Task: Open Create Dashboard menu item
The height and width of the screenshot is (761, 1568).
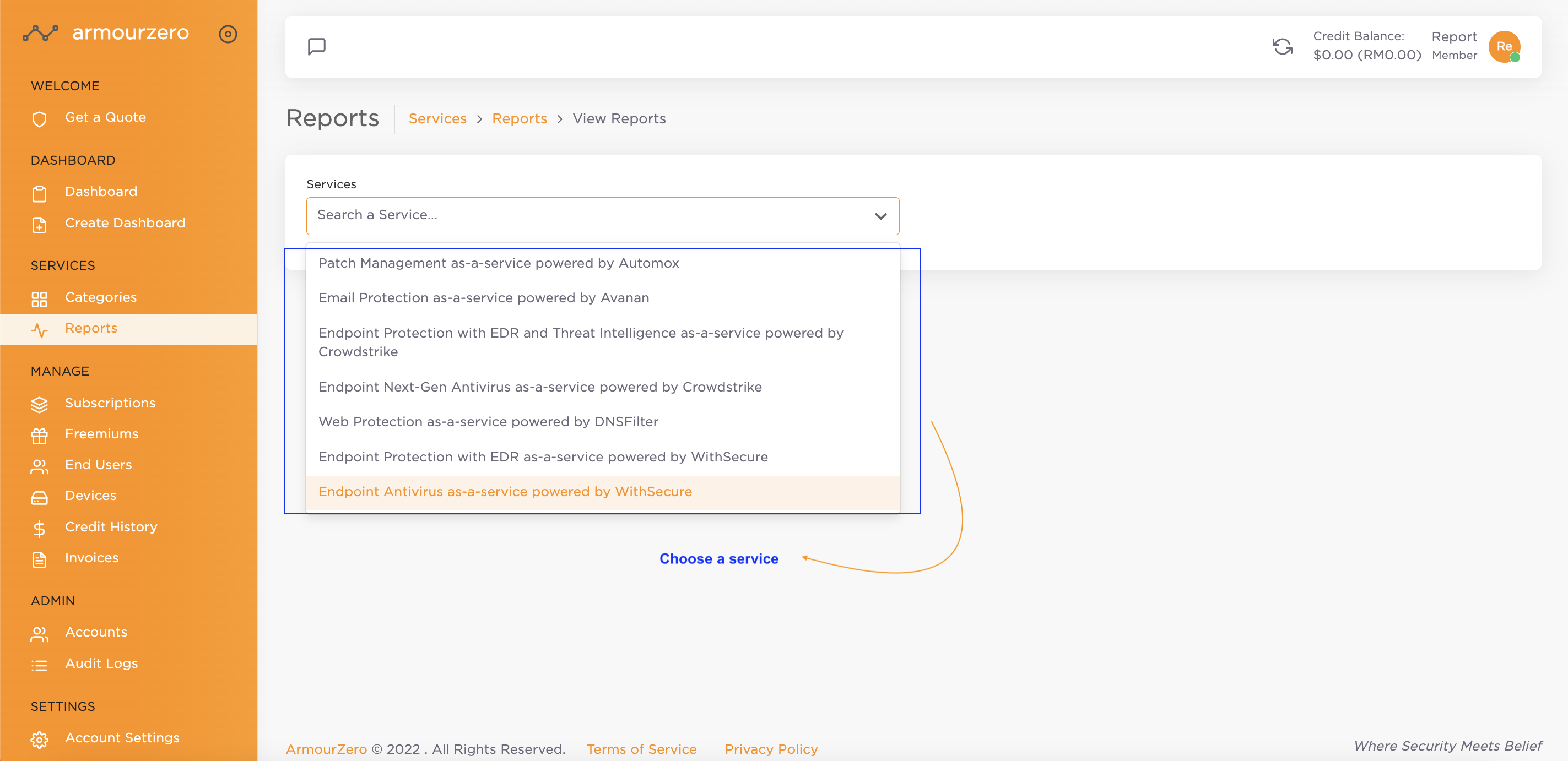Action: click(125, 222)
